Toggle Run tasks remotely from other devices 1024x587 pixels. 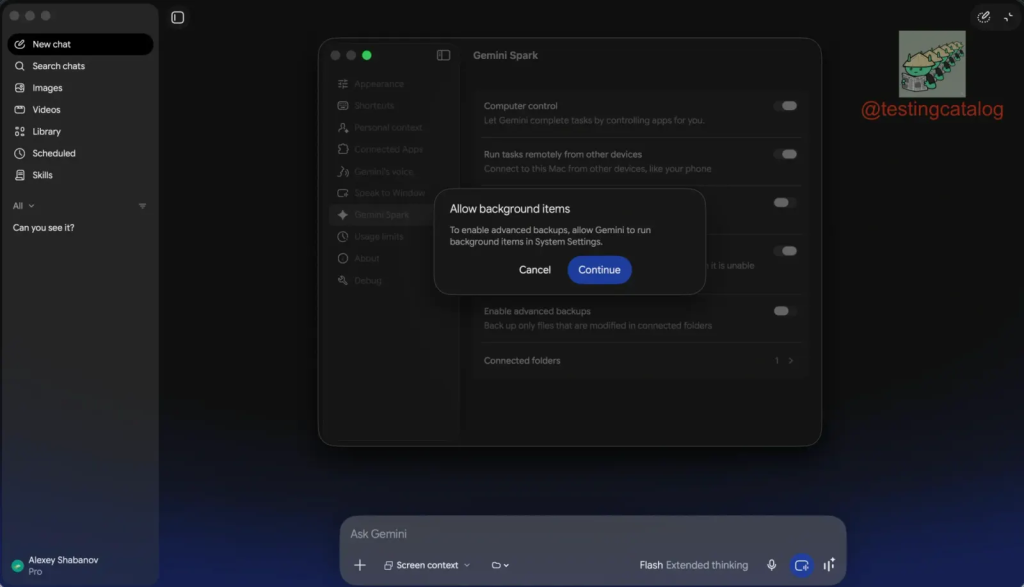tap(786, 154)
